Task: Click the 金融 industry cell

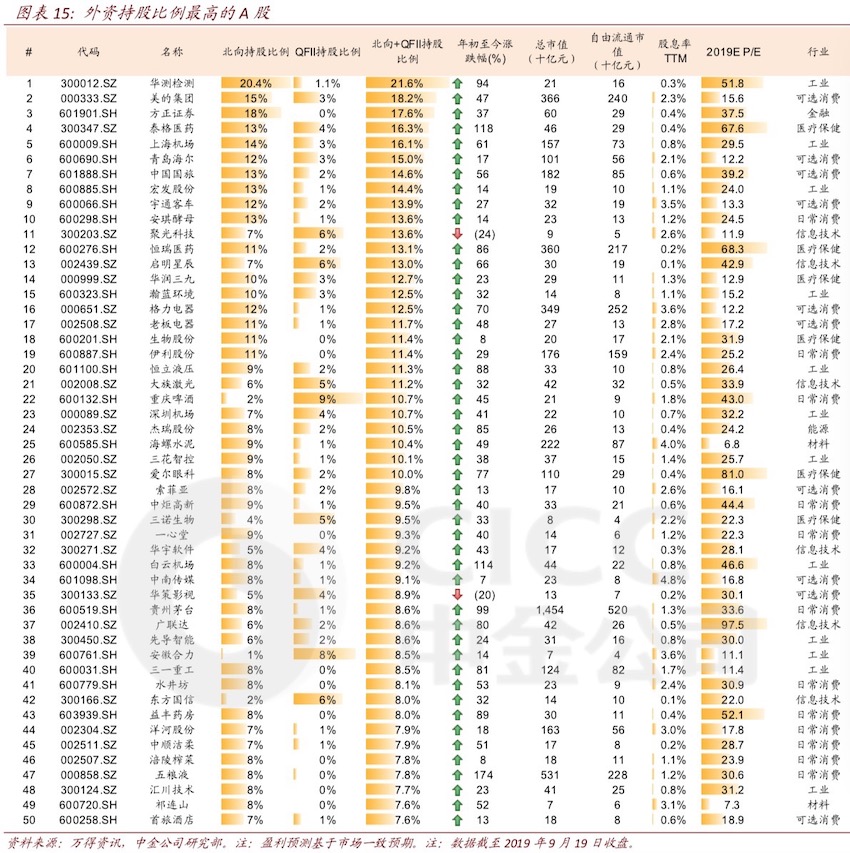Action: point(818,114)
